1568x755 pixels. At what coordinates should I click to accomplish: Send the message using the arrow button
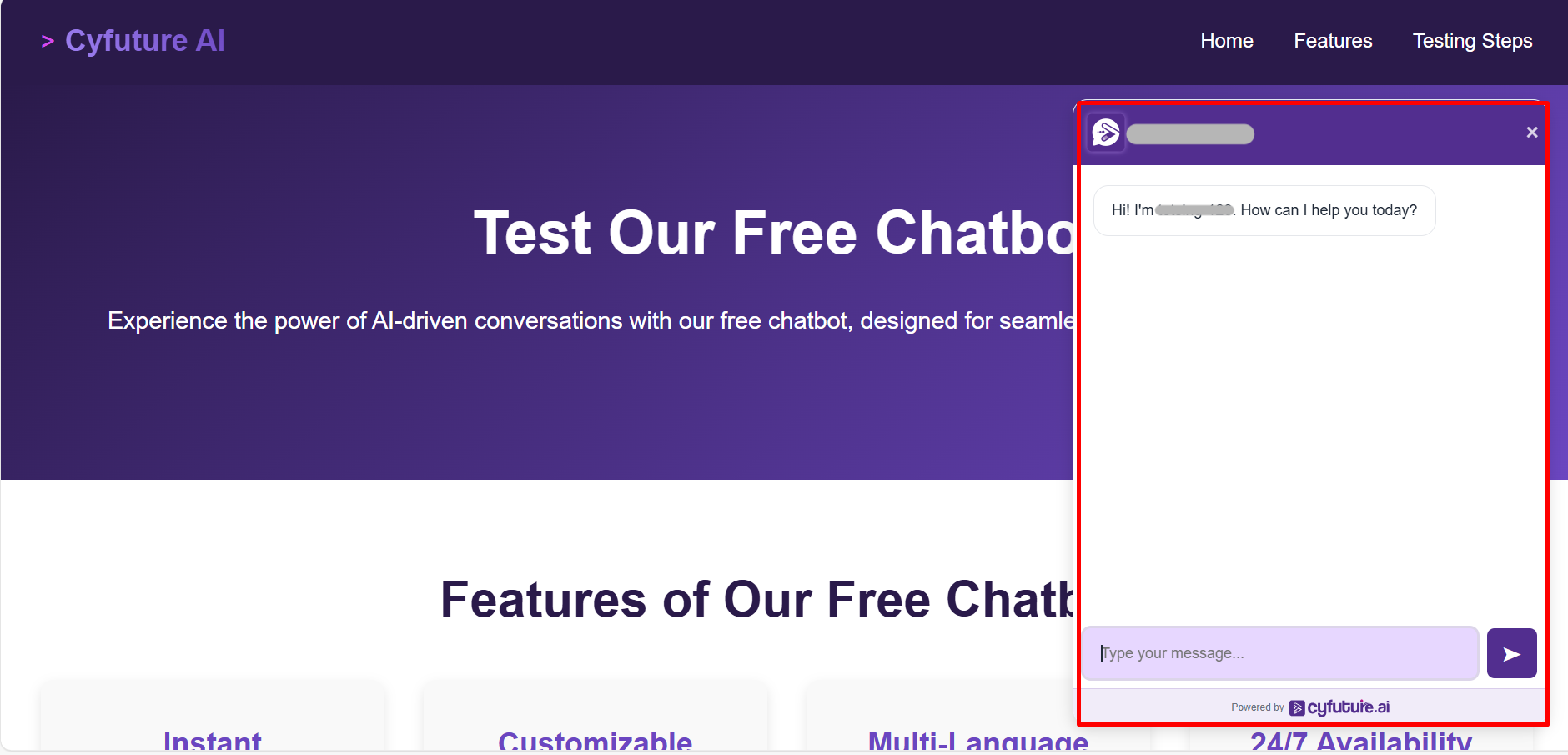(x=1511, y=653)
